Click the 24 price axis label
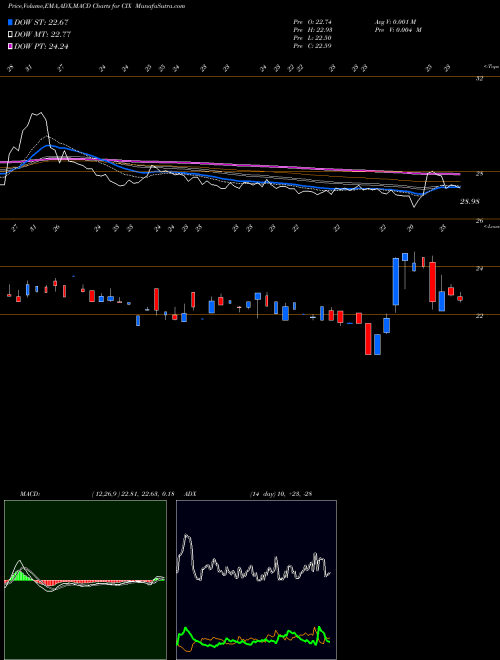The height and width of the screenshot is (660, 500). pyautogui.click(x=479, y=269)
